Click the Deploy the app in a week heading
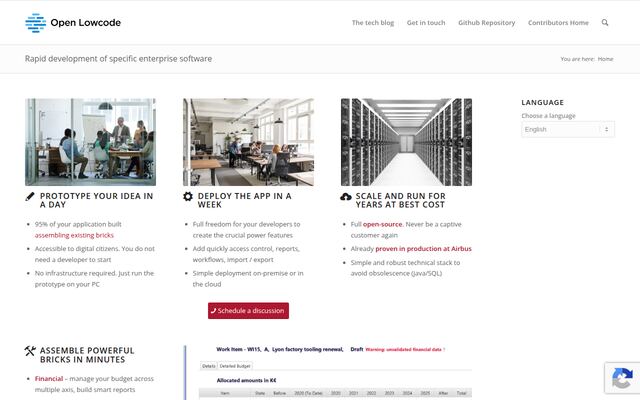This screenshot has height=400, width=640. click(244, 200)
